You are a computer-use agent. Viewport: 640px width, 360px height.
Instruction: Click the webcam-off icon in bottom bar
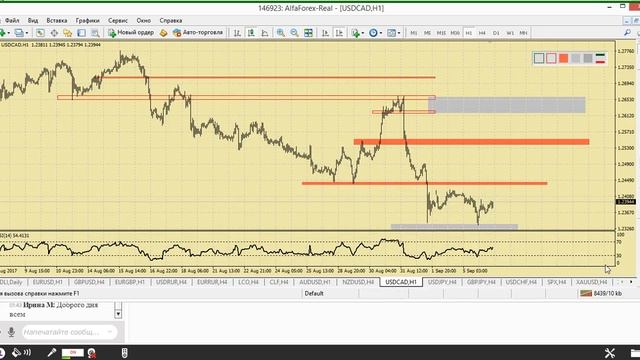click(x=92, y=353)
